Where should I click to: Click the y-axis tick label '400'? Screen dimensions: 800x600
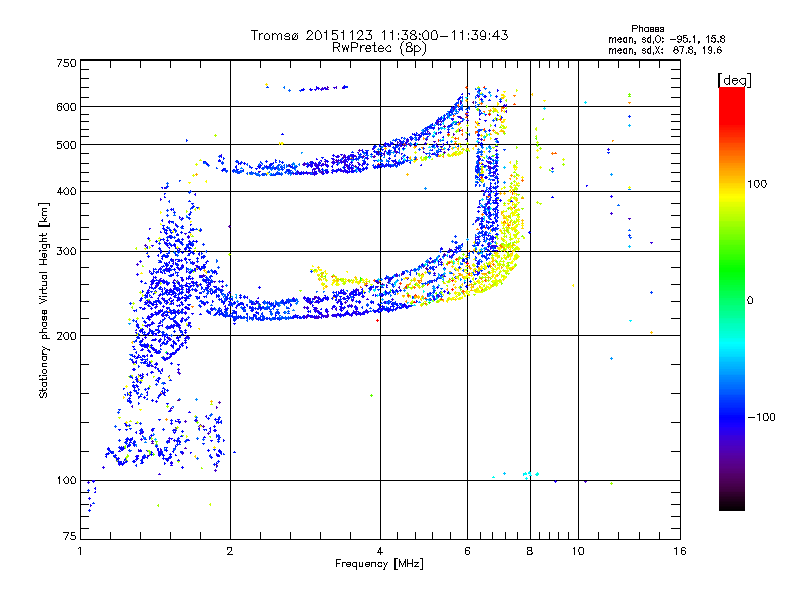click(67, 192)
